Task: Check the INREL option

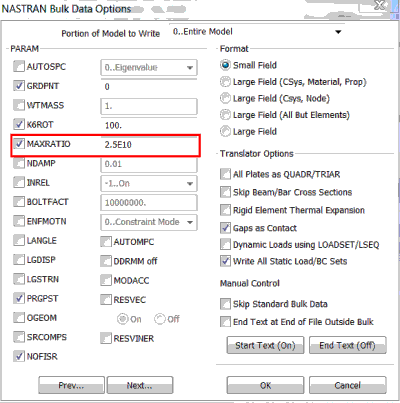Action: (x=19, y=182)
